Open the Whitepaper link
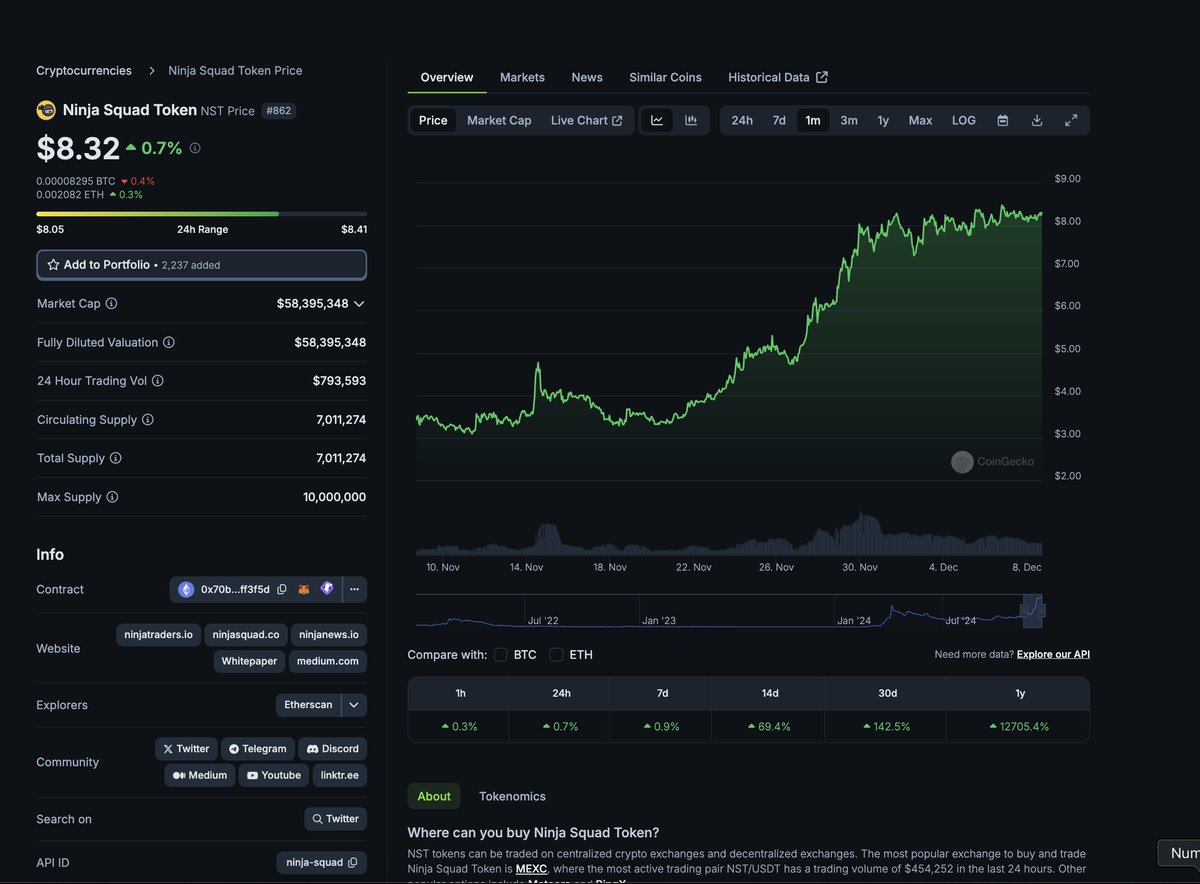This screenshot has width=1200, height=884. pos(249,661)
